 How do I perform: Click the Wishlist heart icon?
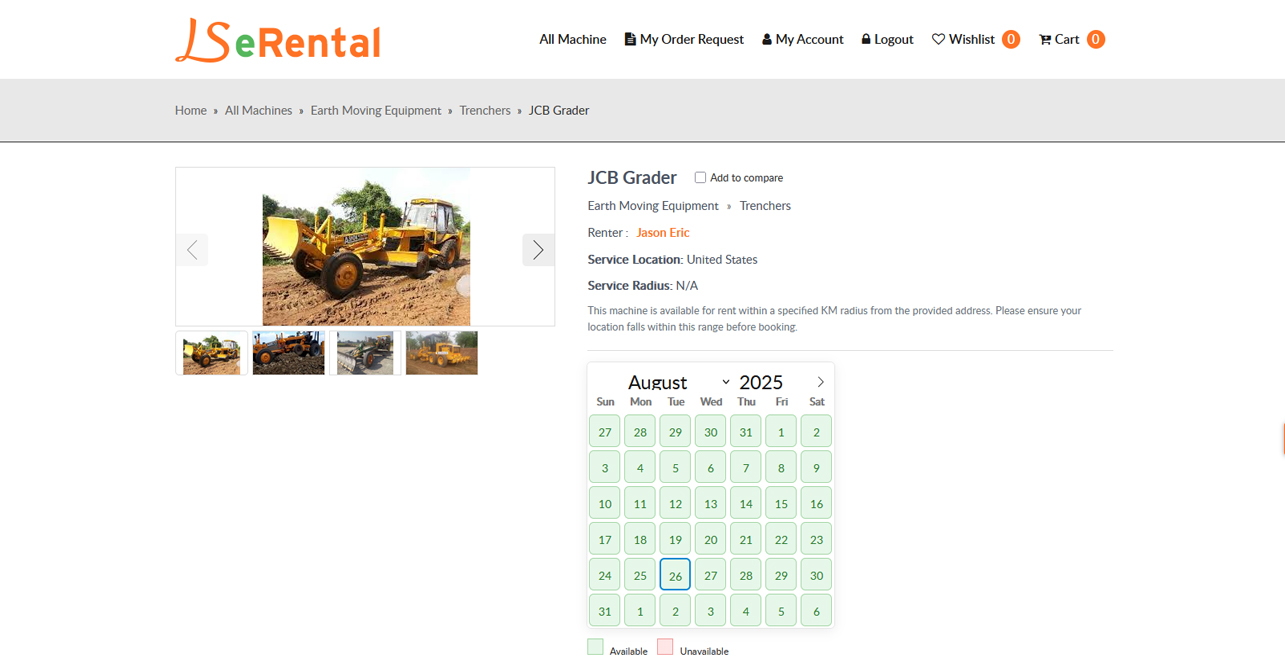(x=938, y=39)
